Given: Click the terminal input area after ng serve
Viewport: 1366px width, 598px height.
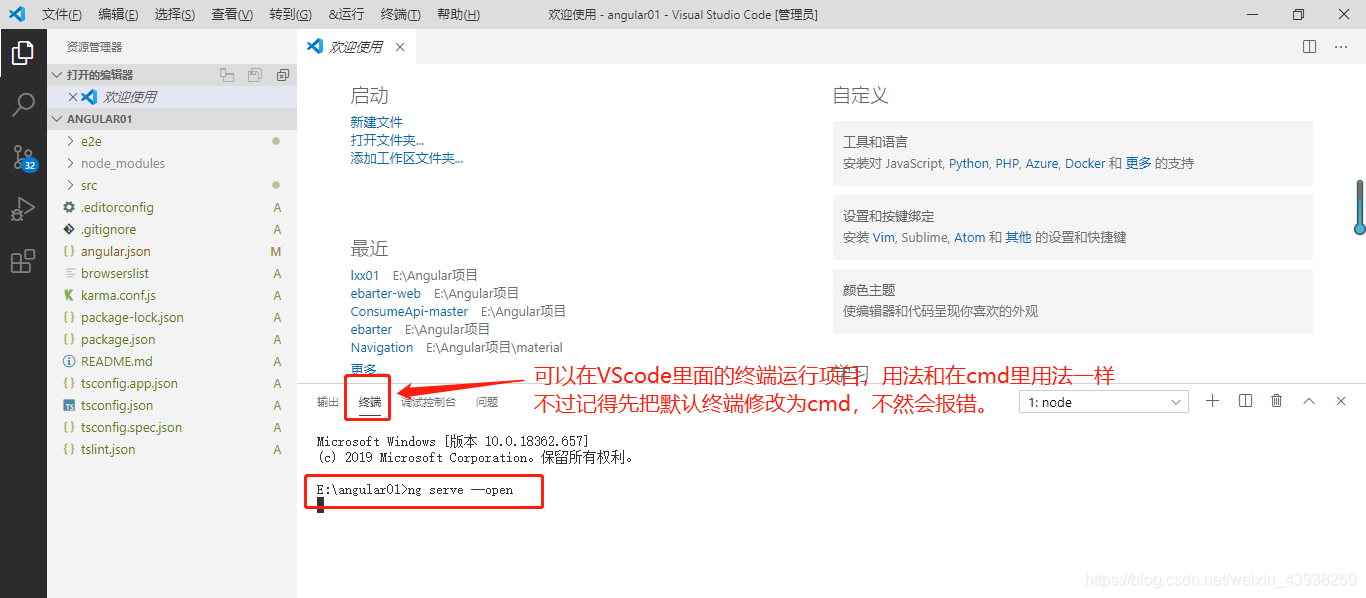Looking at the screenshot, I should point(320,505).
